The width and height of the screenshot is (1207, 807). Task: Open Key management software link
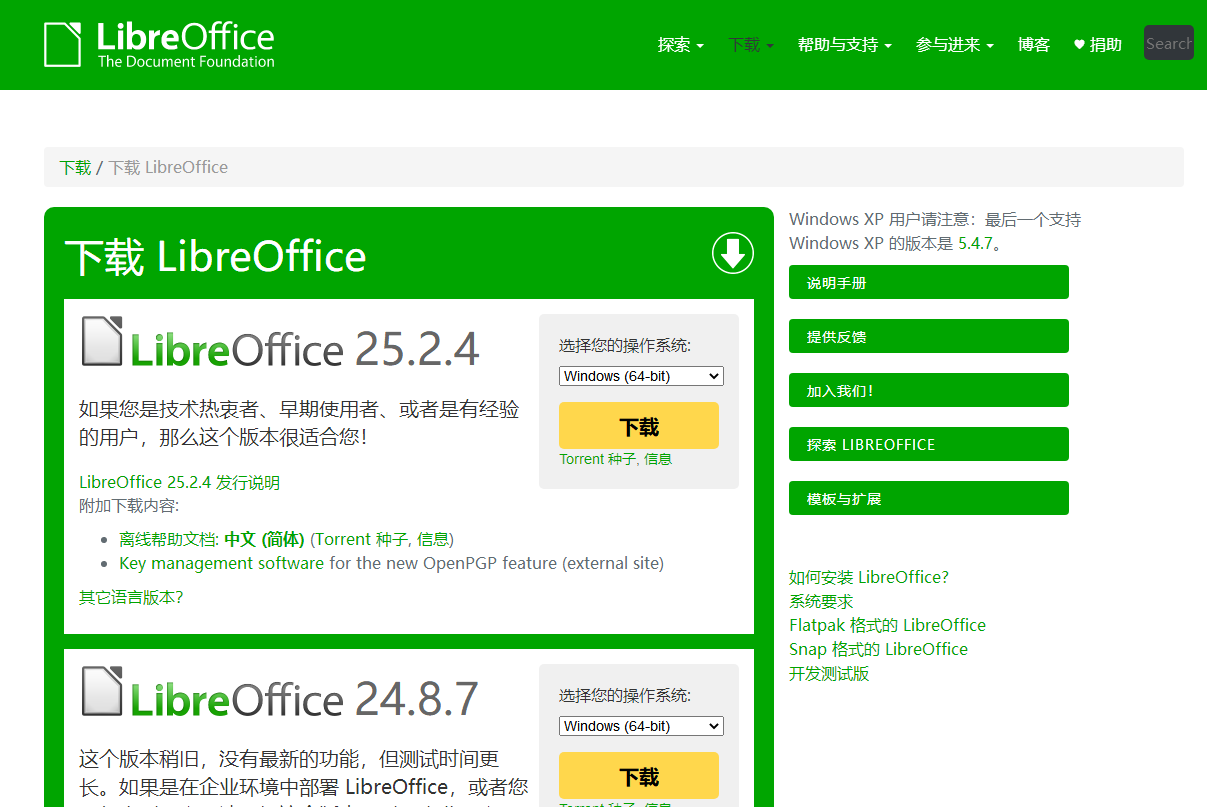coord(221,563)
